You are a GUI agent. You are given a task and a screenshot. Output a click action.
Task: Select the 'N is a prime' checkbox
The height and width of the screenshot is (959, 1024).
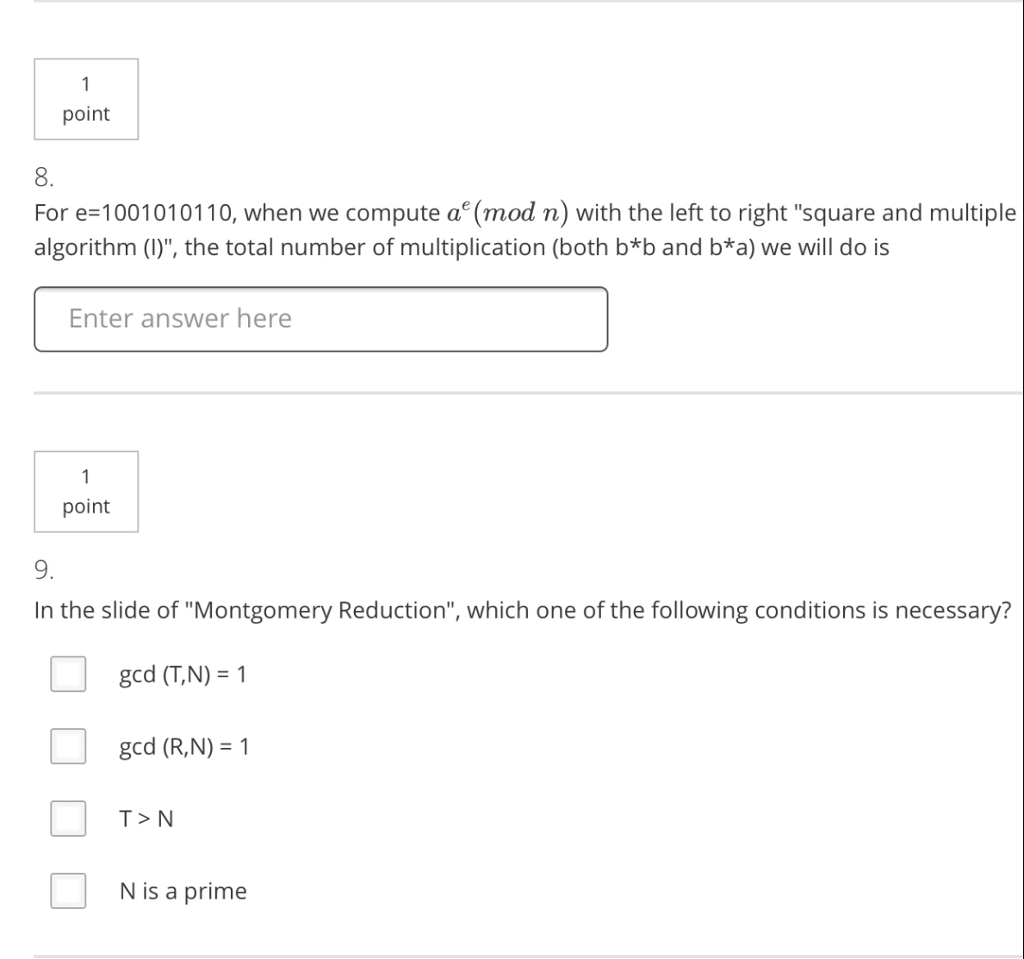click(x=68, y=891)
